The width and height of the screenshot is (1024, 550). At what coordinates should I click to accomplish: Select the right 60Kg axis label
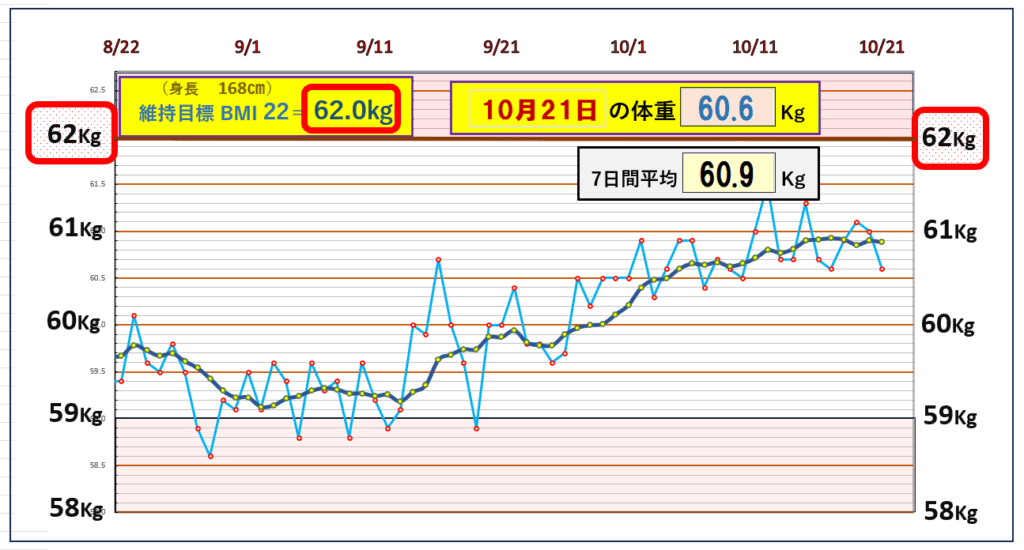[x=949, y=324]
